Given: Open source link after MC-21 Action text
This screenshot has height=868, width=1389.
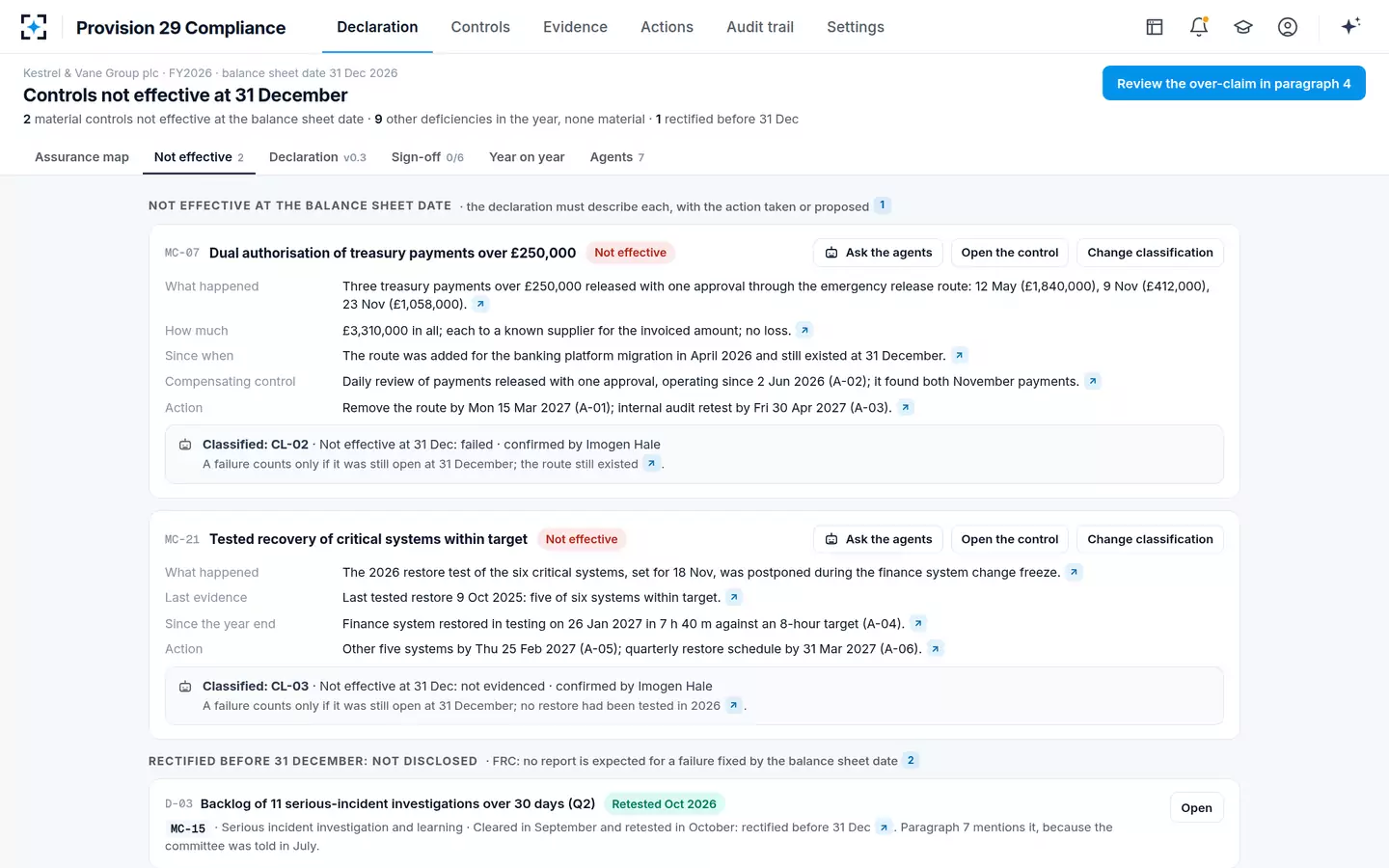Looking at the screenshot, I should click(935, 649).
